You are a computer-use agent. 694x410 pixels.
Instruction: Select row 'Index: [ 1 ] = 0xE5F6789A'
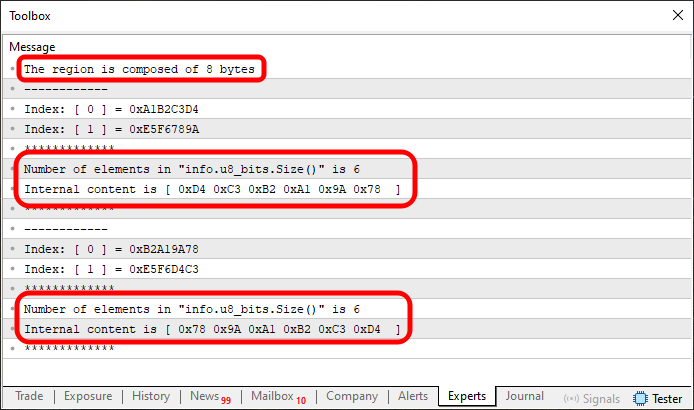347,129
